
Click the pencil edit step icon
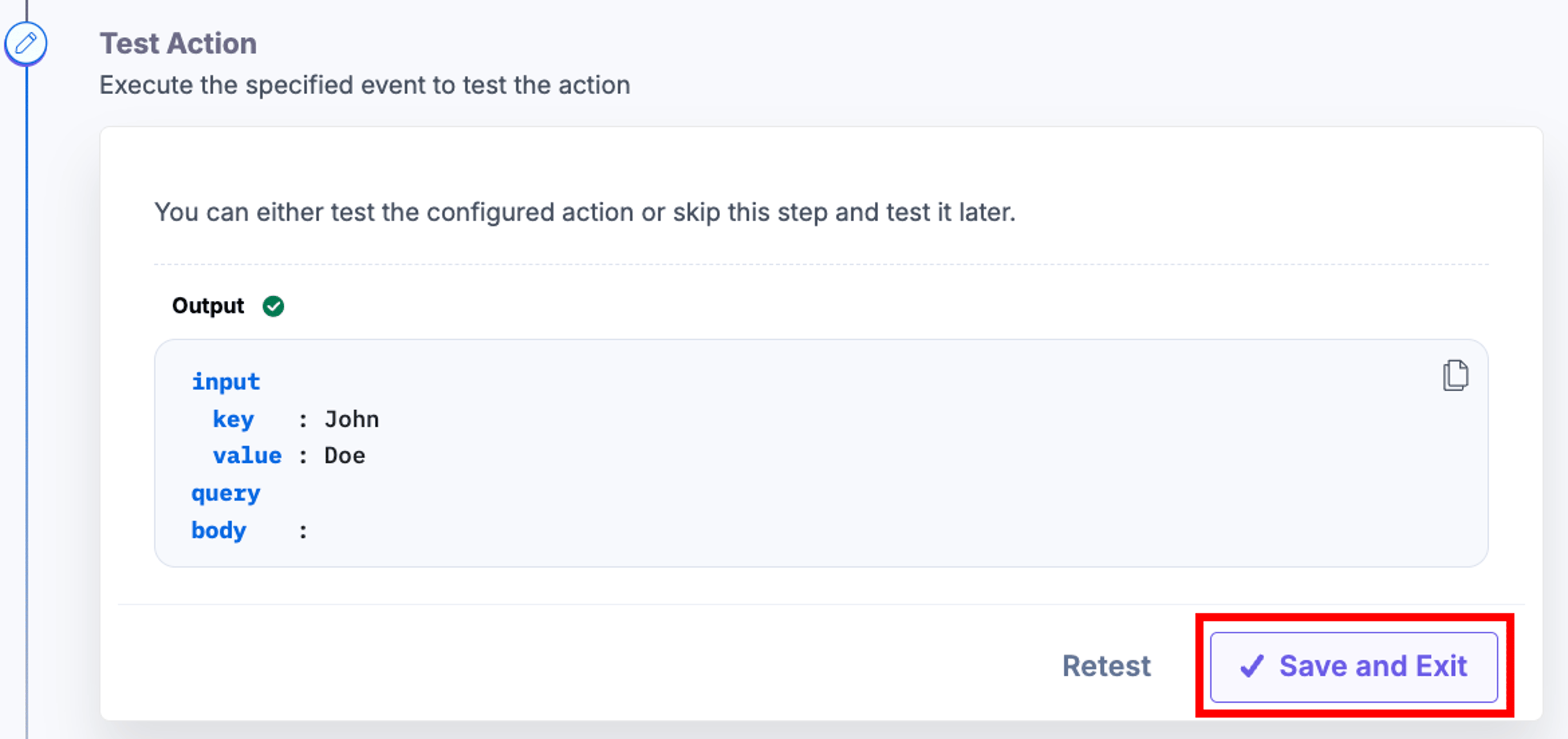(26, 43)
